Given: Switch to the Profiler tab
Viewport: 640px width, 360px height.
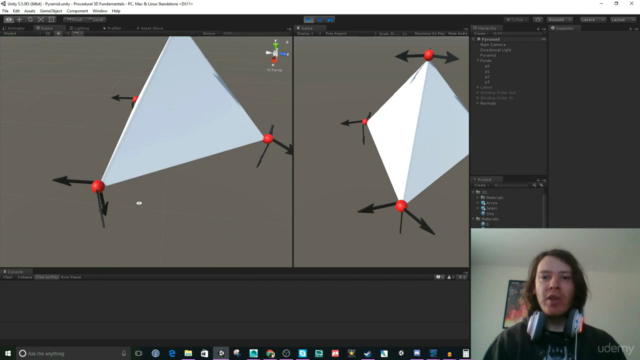Looking at the screenshot, I should tap(112, 28).
